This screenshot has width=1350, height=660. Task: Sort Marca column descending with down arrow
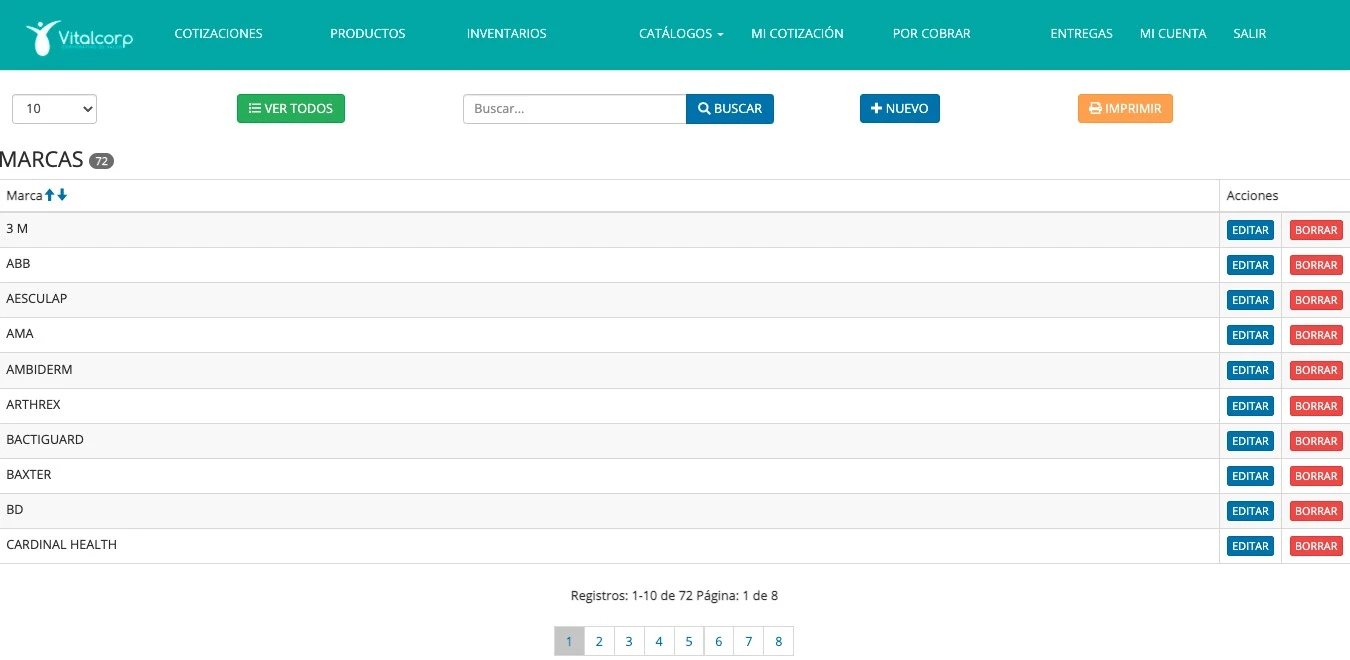click(62, 195)
